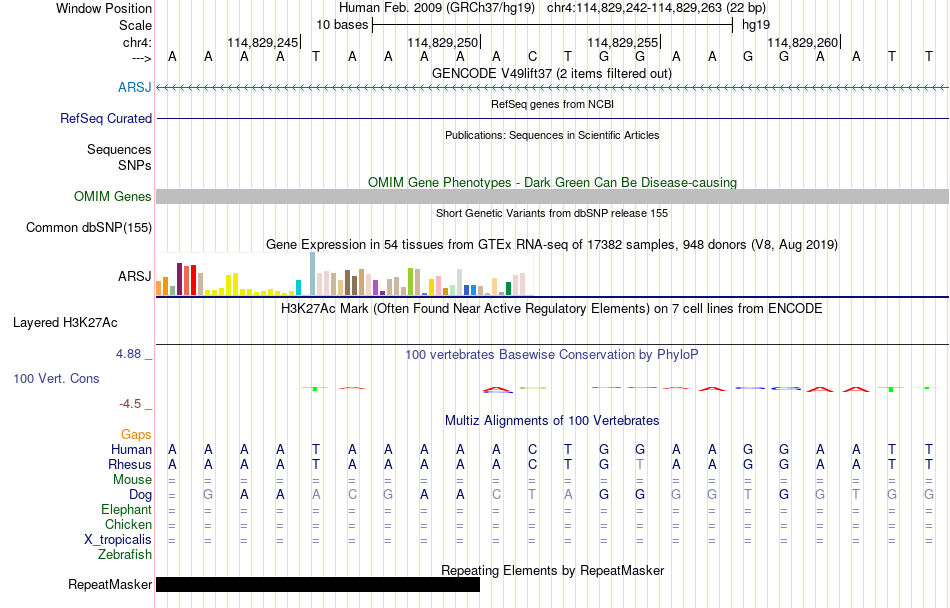The width and height of the screenshot is (950, 608).
Task: Select the Dog alignment row label
Action: [141, 495]
